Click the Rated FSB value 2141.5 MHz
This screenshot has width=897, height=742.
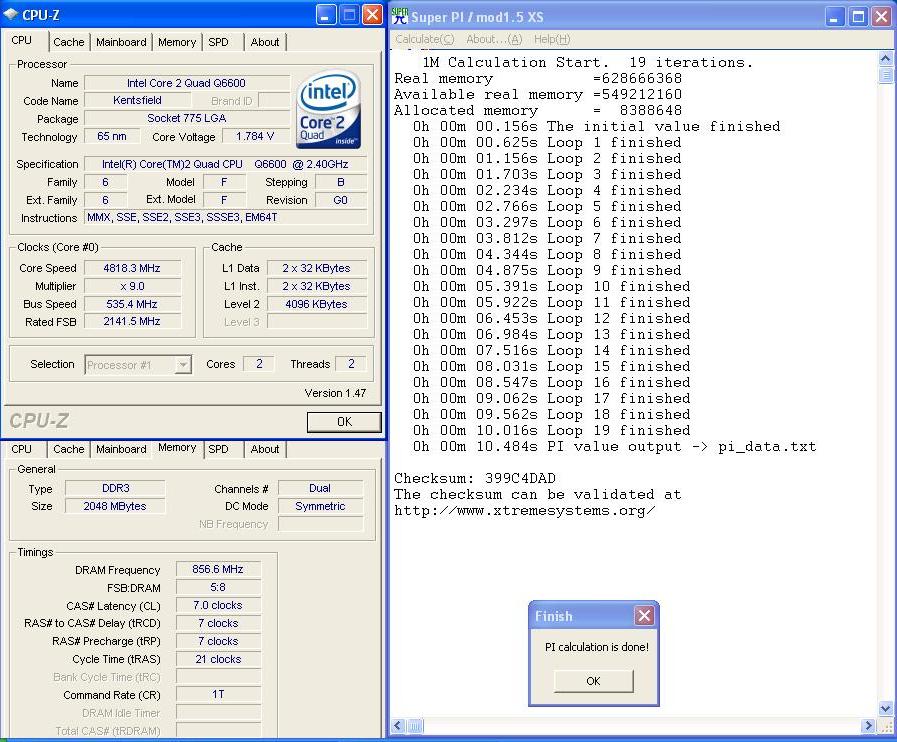[x=132, y=321]
